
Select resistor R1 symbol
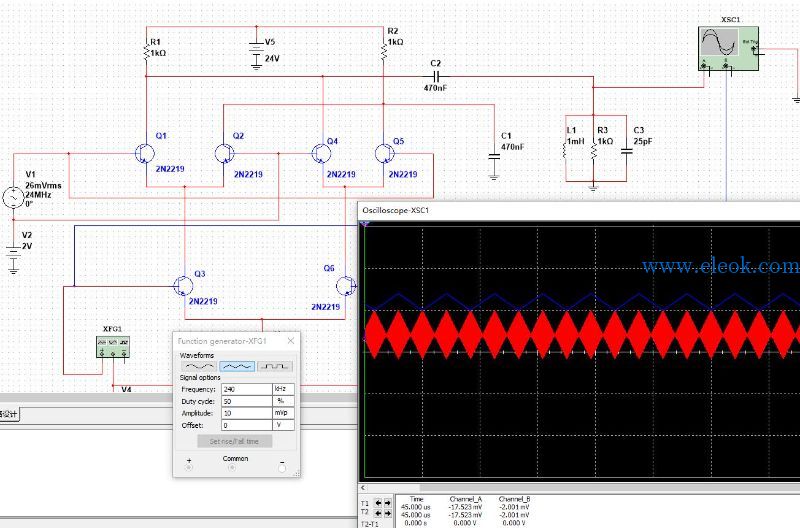146,51
